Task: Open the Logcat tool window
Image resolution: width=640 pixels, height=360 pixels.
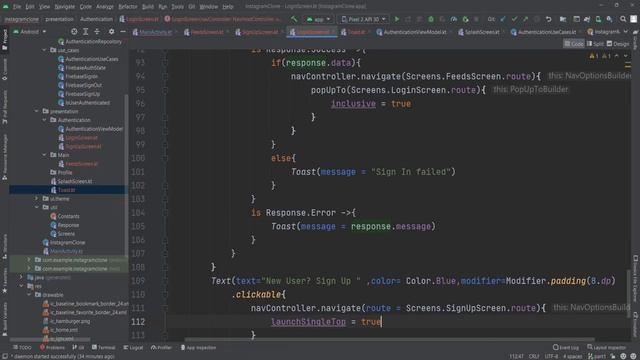Action: (x=133, y=348)
